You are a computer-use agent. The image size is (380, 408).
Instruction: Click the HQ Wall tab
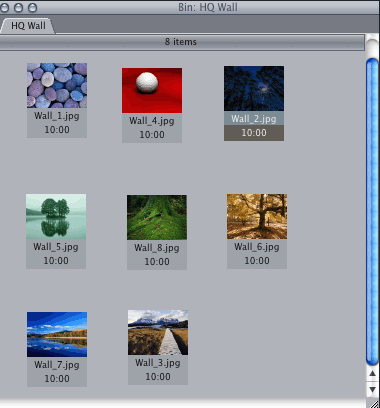point(28,26)
